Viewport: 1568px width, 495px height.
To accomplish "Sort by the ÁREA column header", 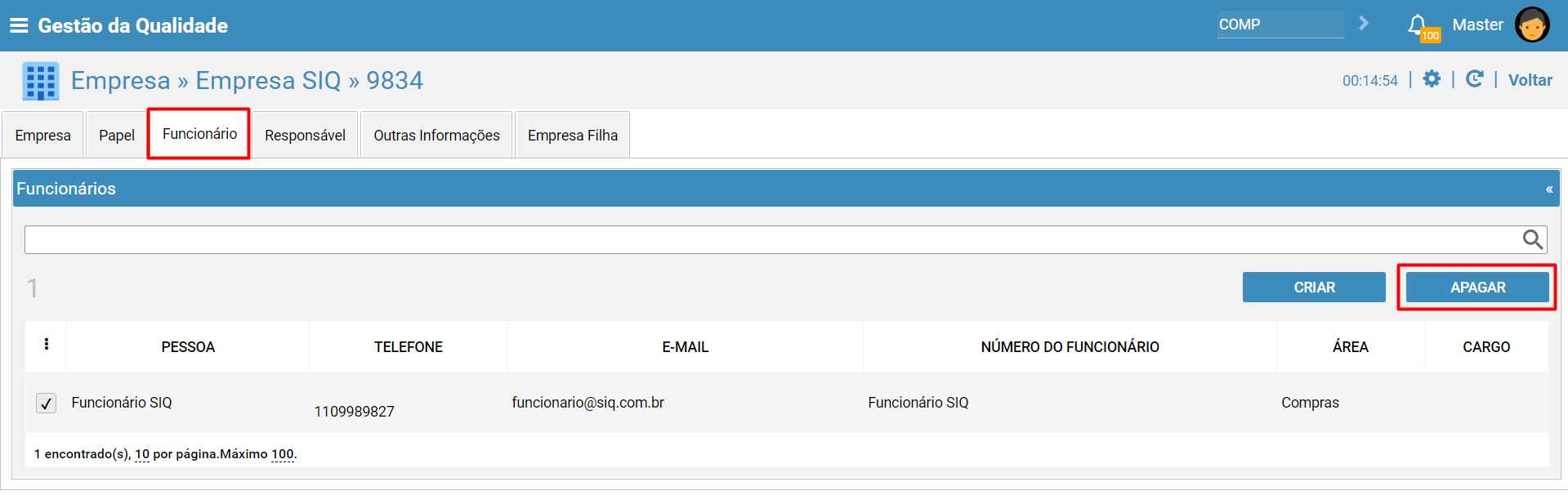I will (1351, 347).
